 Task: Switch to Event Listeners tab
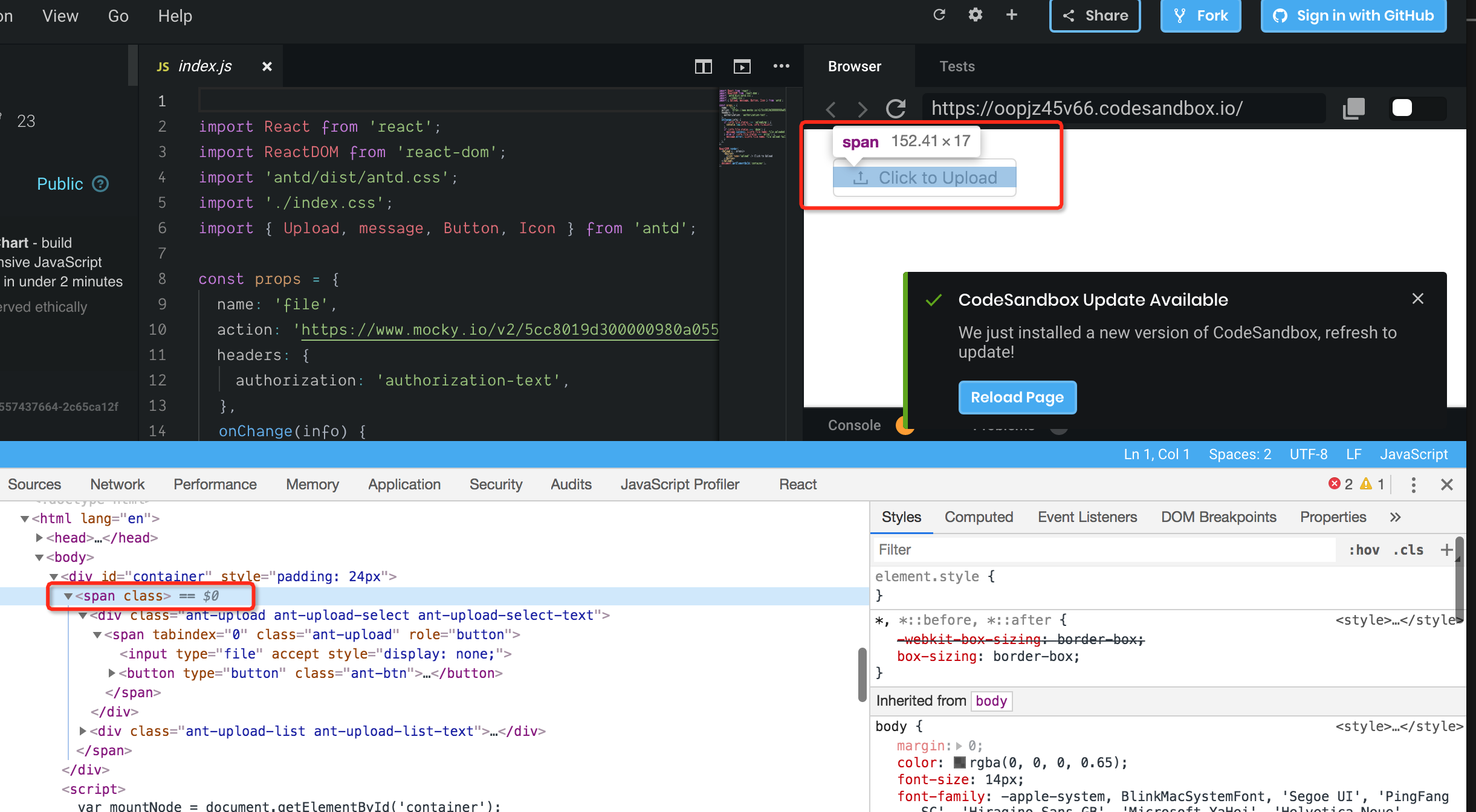click(1087, 517)
